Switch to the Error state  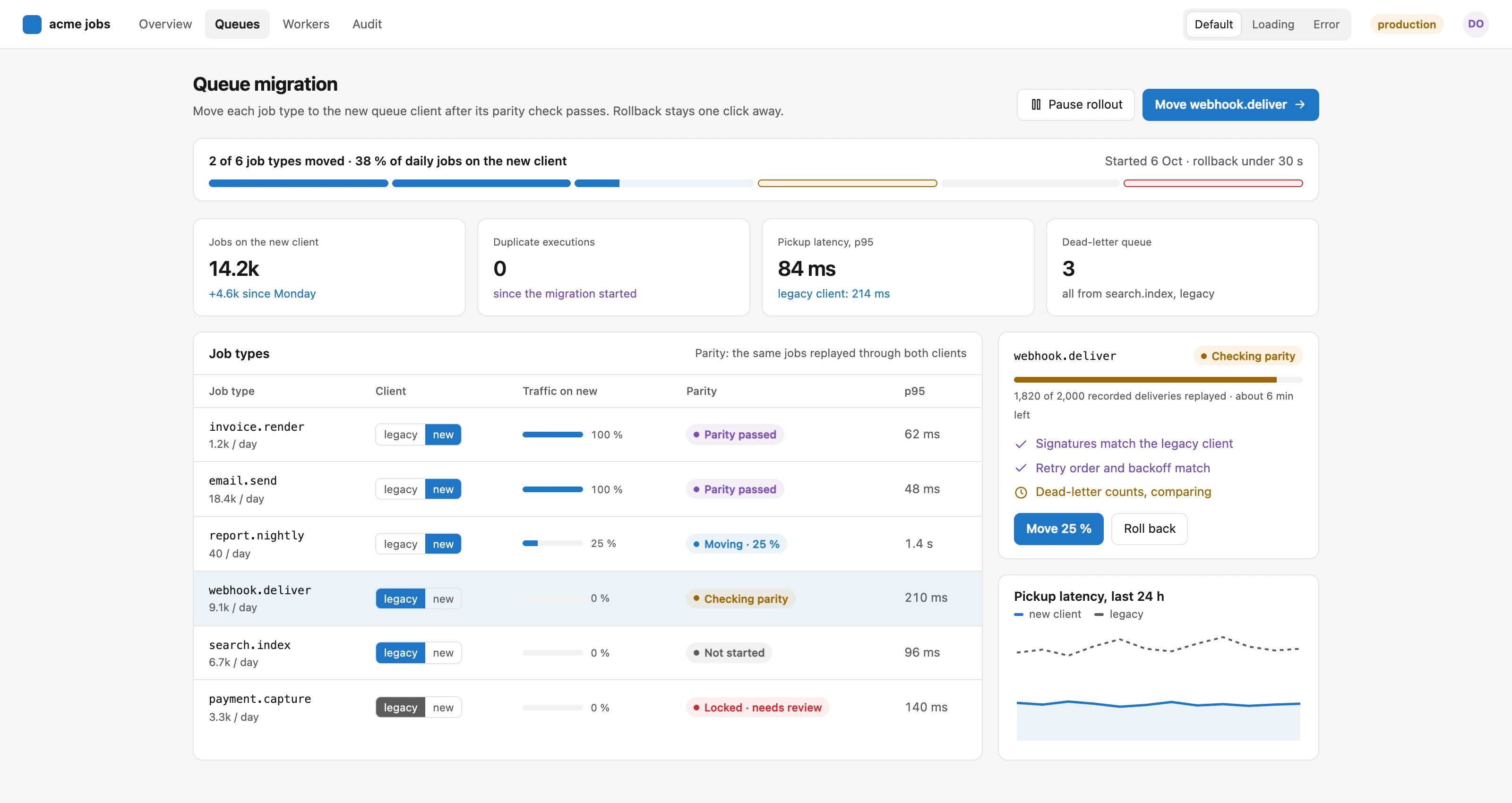click(1326, 24)
